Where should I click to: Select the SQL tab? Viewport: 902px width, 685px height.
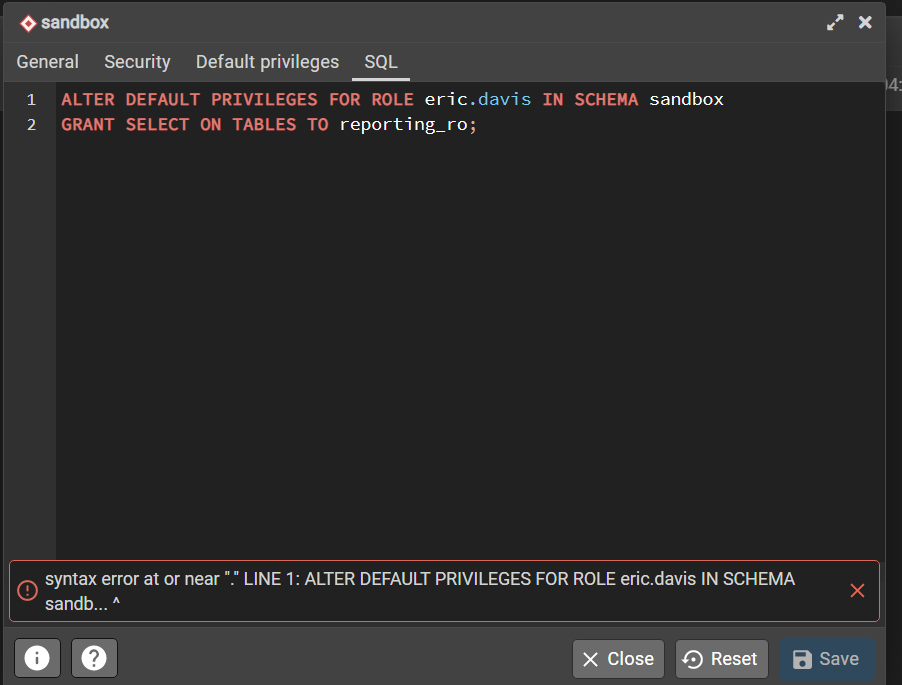point(381,62)
